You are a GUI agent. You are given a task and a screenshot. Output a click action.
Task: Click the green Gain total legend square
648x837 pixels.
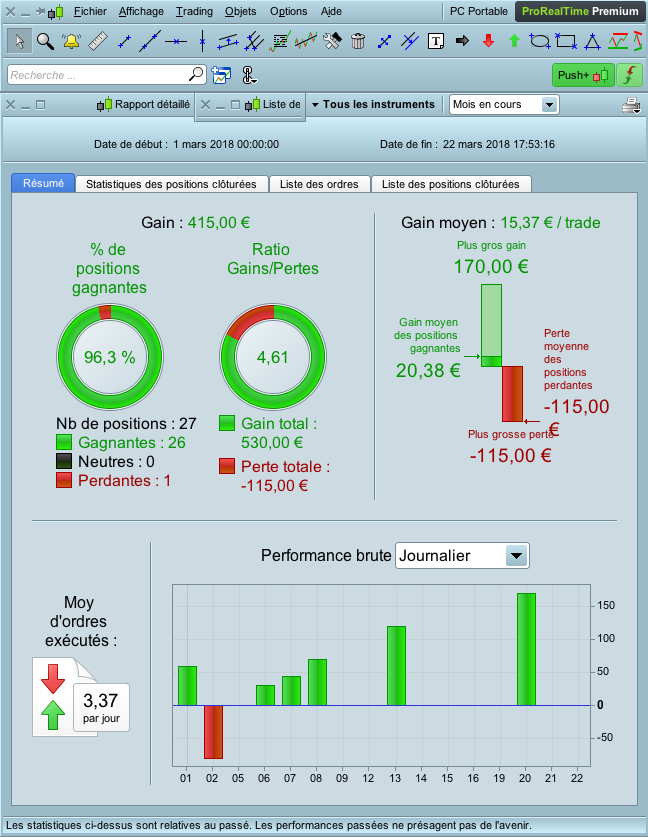(x=227, y=423)
